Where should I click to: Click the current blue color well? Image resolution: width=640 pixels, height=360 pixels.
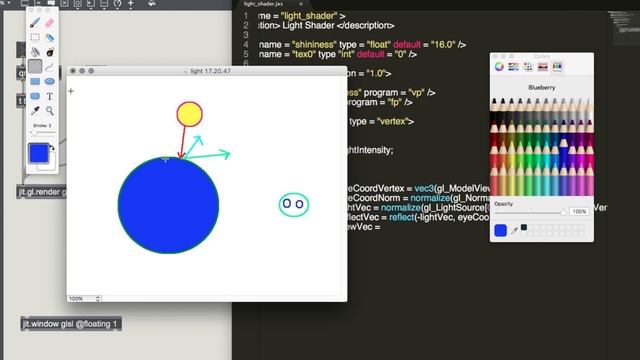click(500, 231)
